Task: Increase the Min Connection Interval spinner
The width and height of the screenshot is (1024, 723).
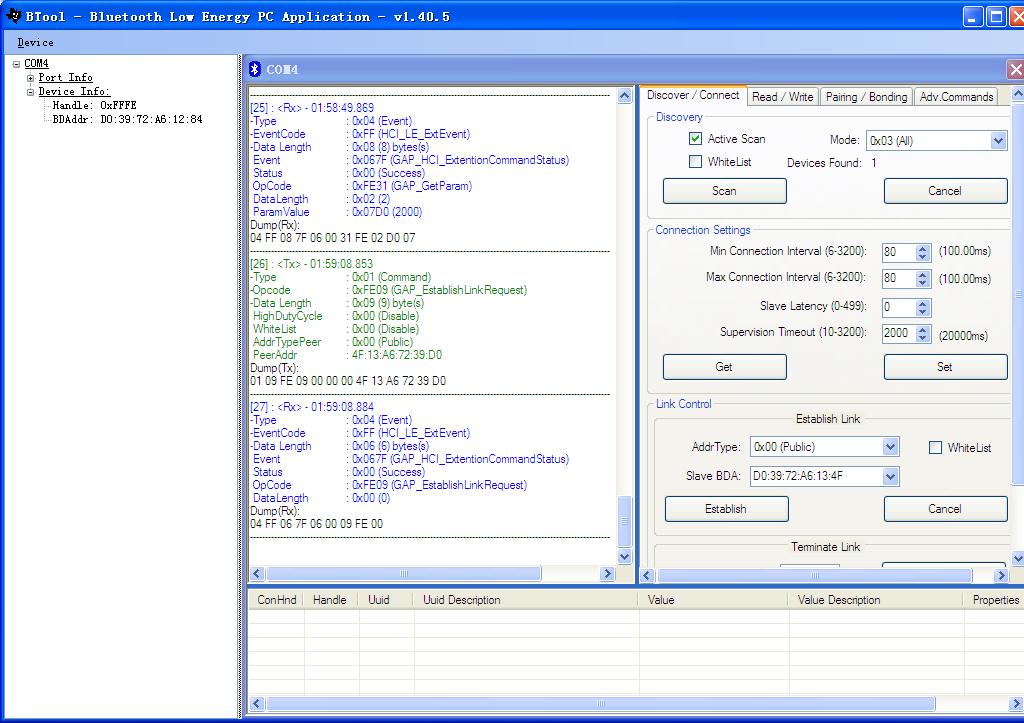Action: [x=923, y=248]
